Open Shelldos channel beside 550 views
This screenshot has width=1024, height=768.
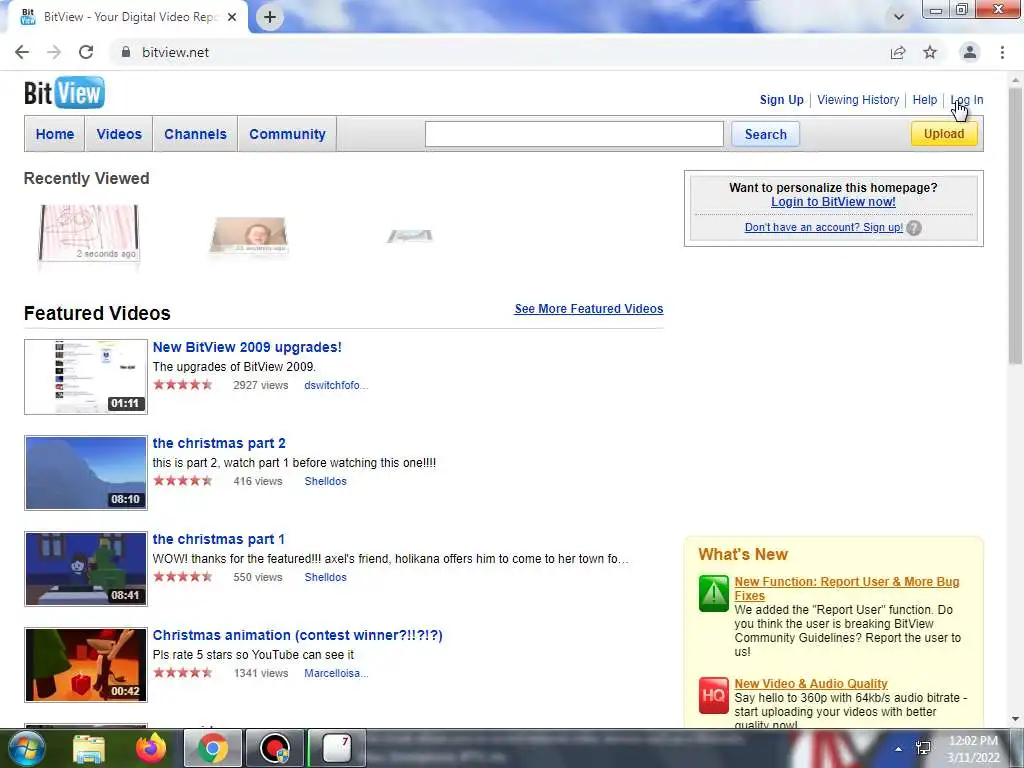click(x=325, y=577)
